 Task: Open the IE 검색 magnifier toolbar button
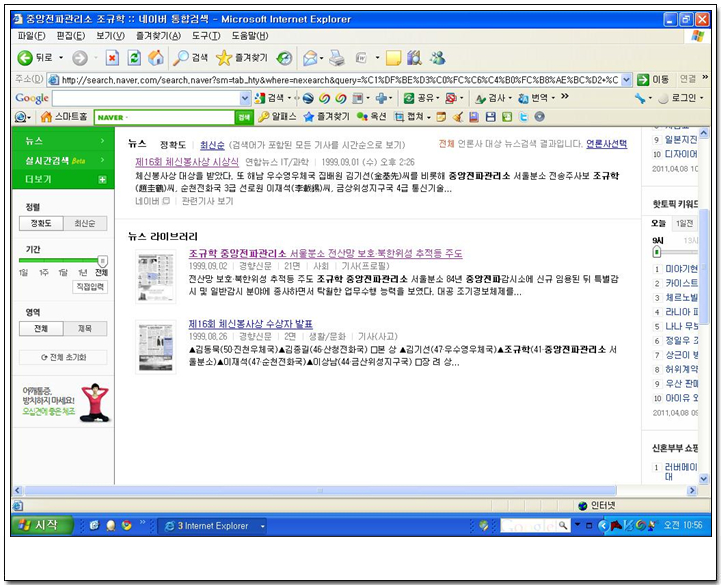[190, 58]
